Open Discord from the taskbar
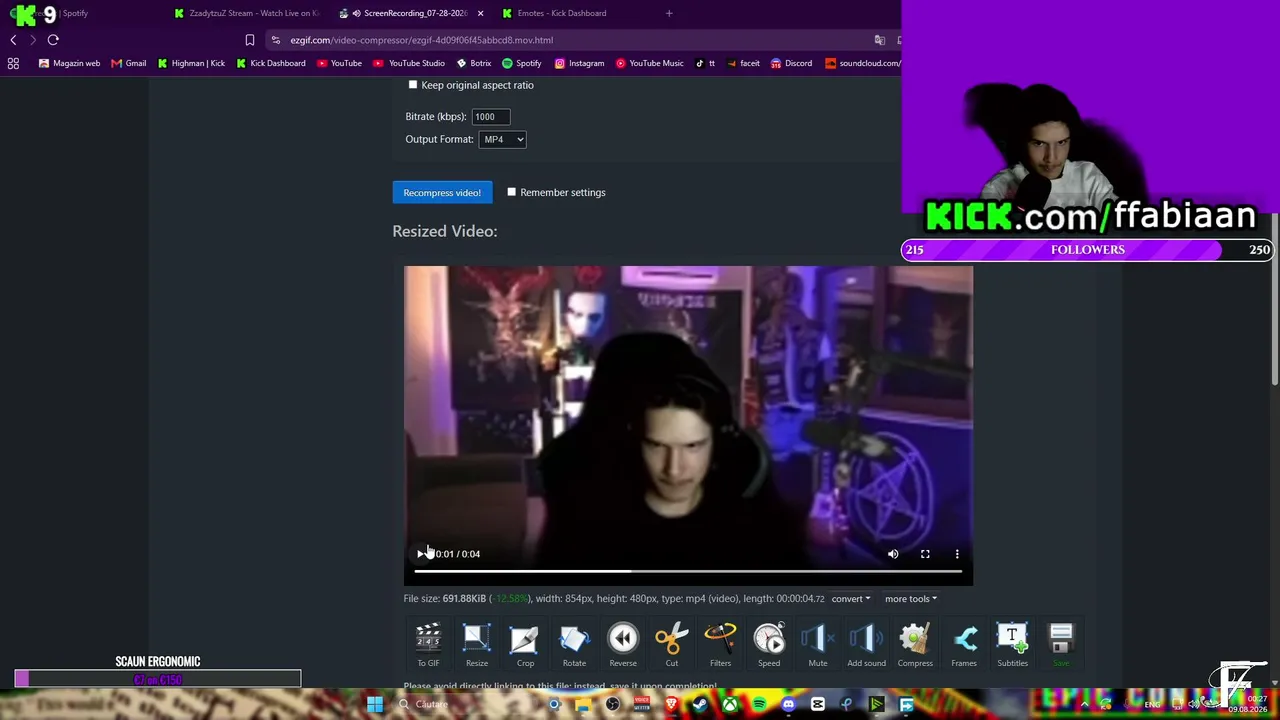Image resolution: width=1280 pixels, height=720 pixels. tap(788, 705)
